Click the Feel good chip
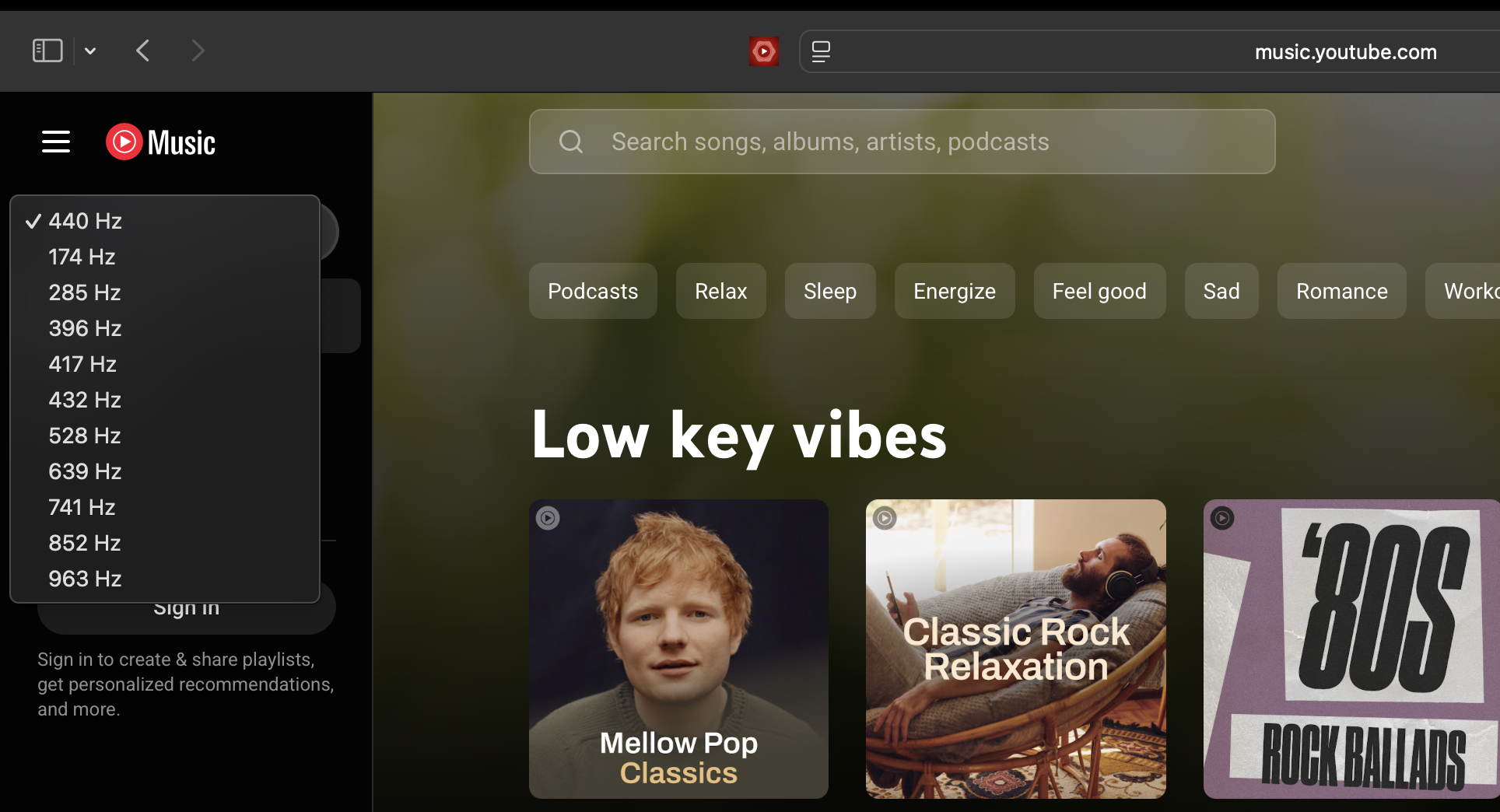The height and width of the screenshot is (812, 1500). pyautogui.click(x=1099, y=291)
